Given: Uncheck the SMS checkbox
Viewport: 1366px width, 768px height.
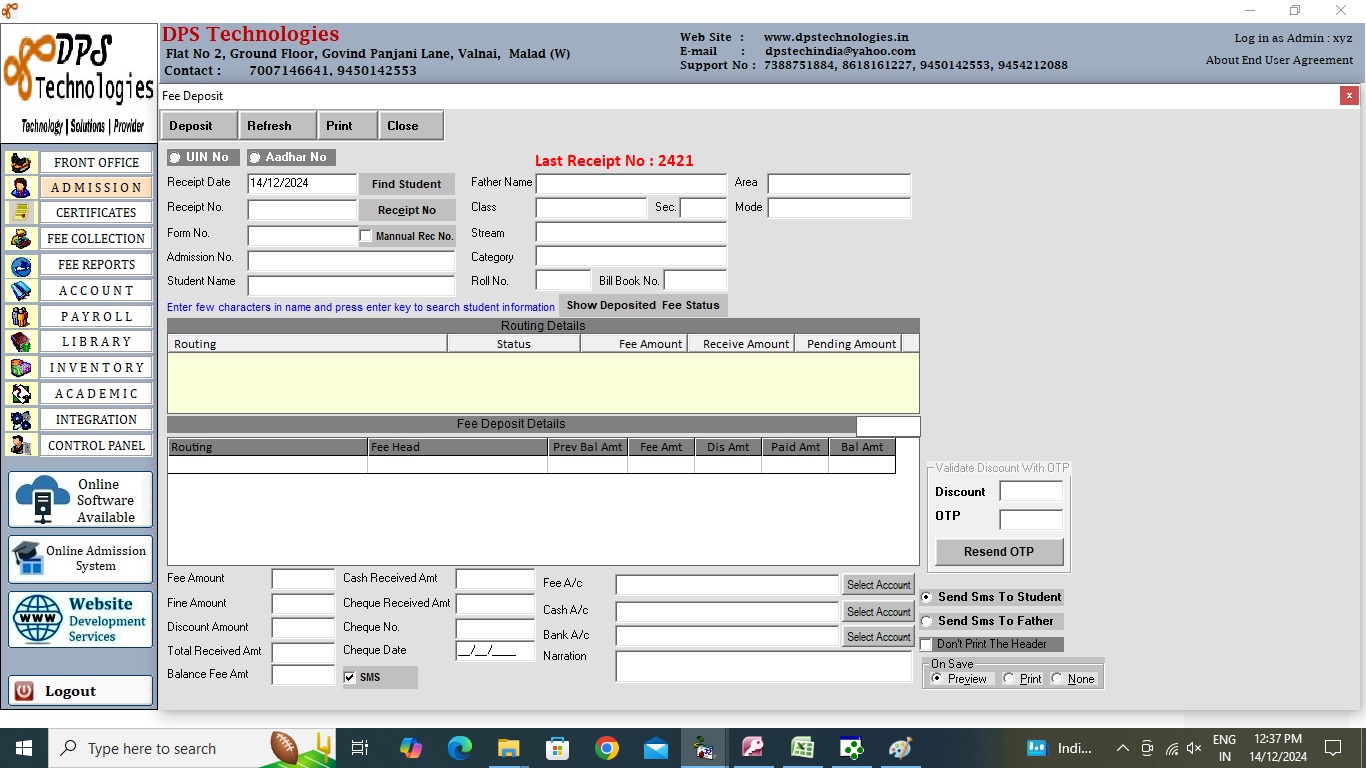Looking at the screenshot, I should [x=349, y=678].
